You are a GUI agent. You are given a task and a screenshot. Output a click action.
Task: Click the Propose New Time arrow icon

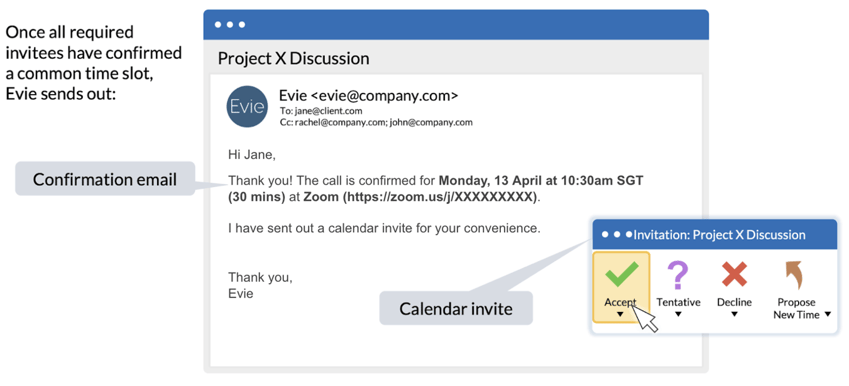[794, 274]
